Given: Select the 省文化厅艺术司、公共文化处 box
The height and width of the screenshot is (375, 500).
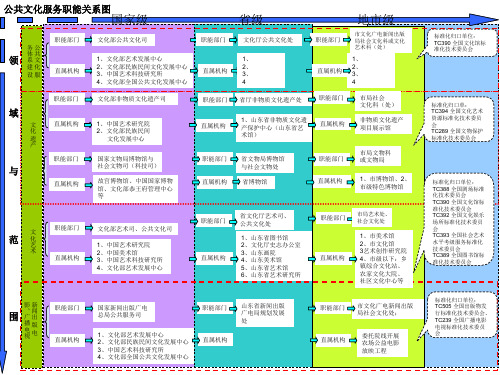Looking at the screenshot, I should (265, 220).
